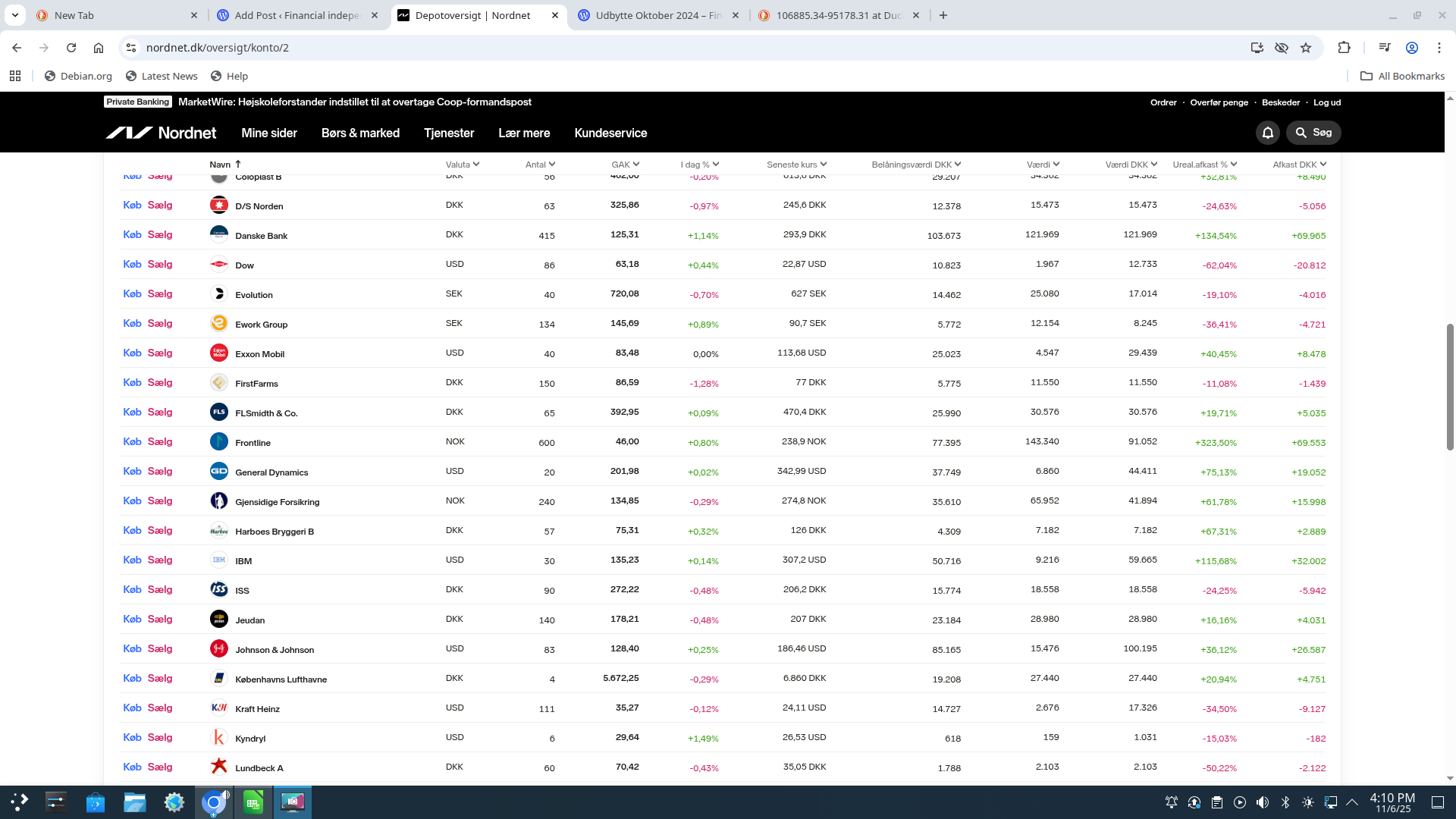The image size is (1456, 819).
Task: Click the Johnson & Johnson logo icon
Action: (219, 648)
